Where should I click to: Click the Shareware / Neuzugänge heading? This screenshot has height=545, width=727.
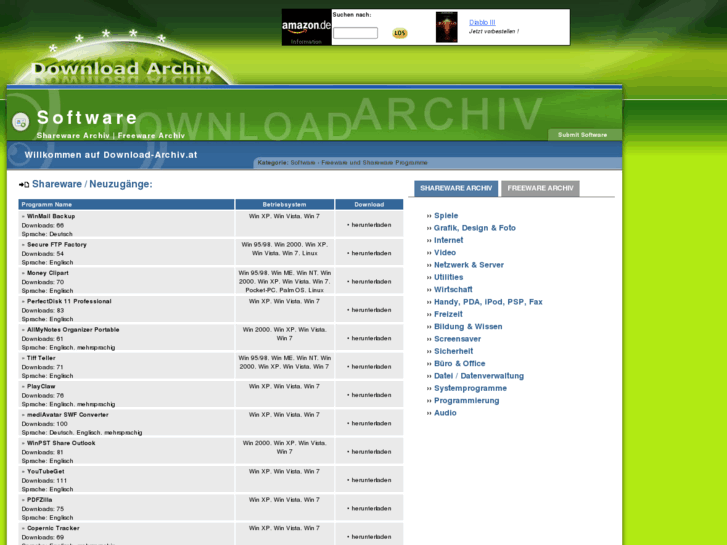[92, 184]
